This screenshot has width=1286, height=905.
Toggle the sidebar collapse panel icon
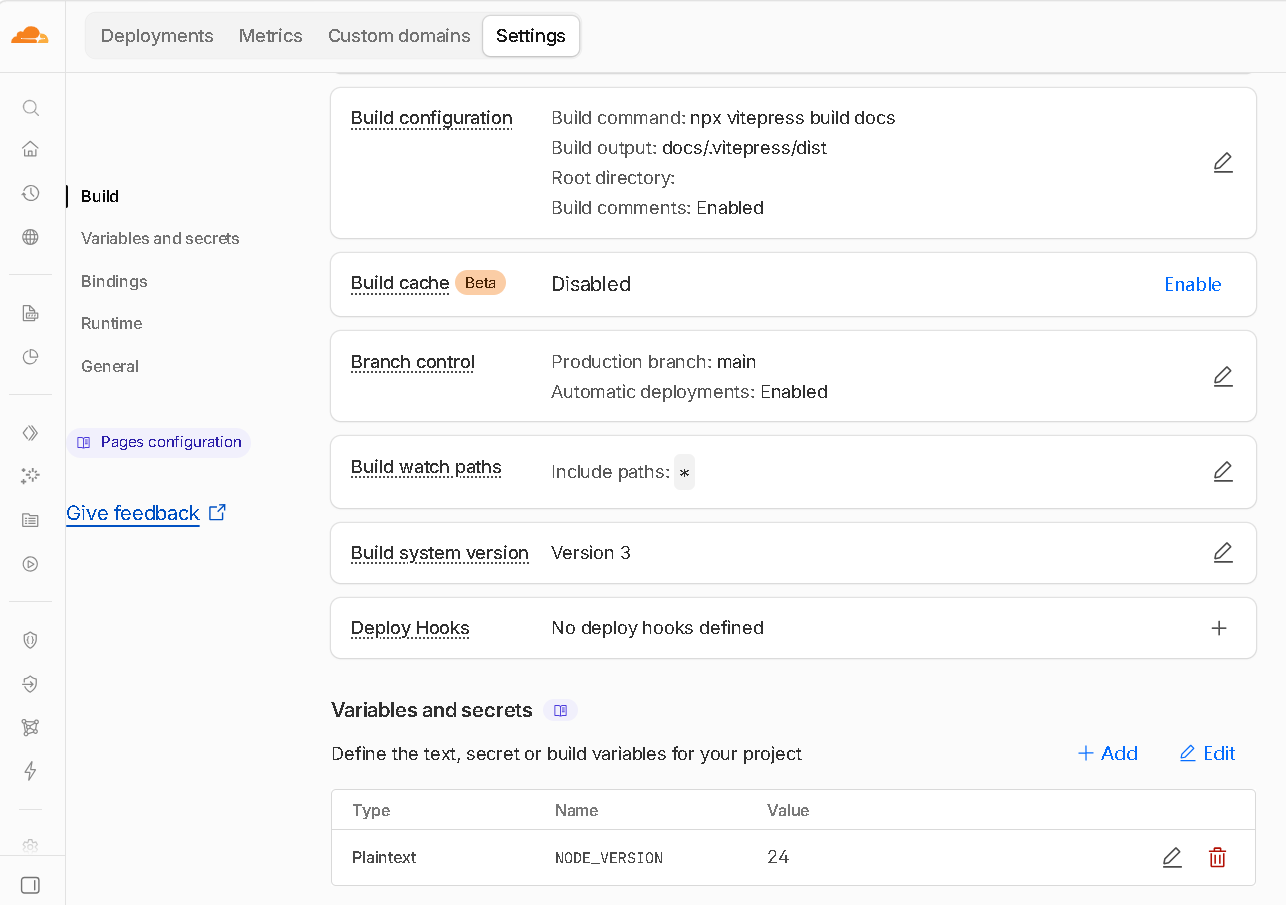[31, 885]
